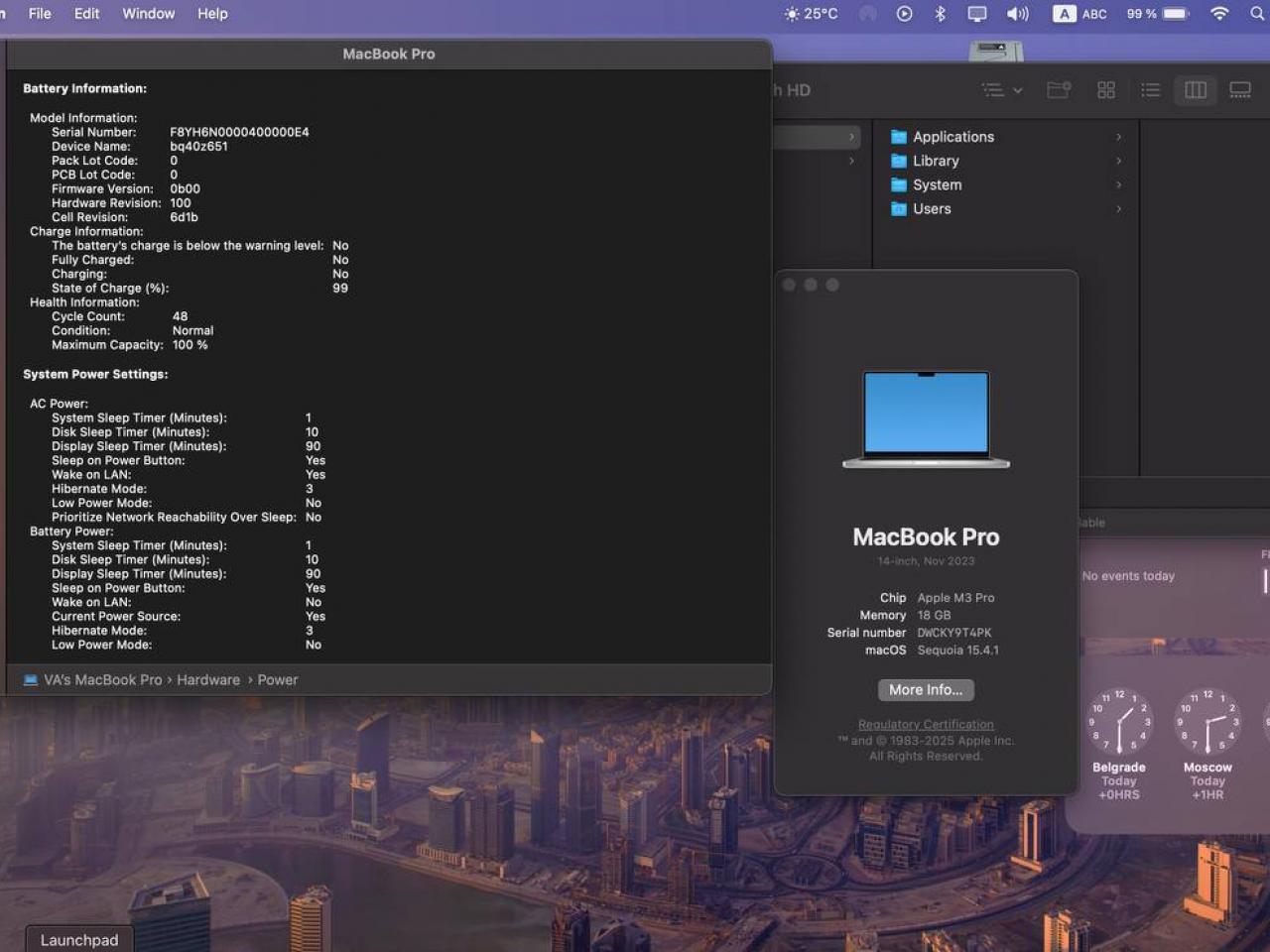Click the 25°C weather status item
Image resolution: width=1270 pixels, height=952 pixels.
coord(811,14)
